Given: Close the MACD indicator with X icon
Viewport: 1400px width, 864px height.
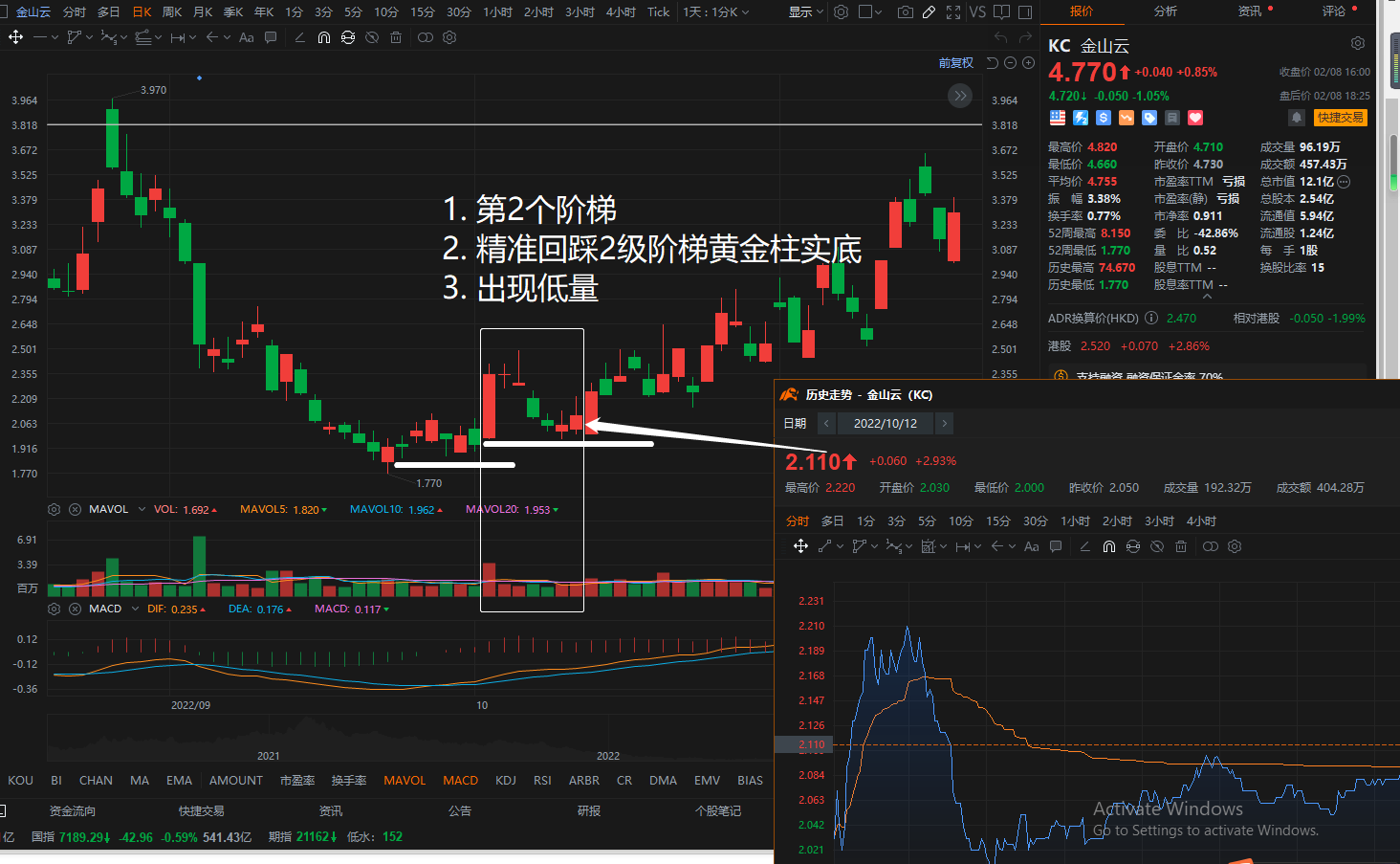Looking at the screenshot, I should [x=75, y=609].
